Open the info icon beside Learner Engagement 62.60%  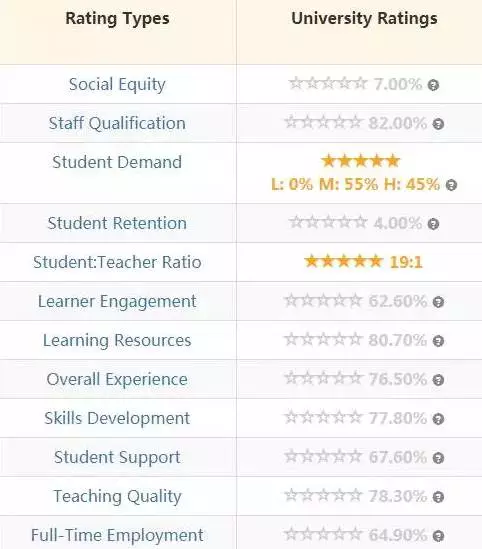tap(438, 302)
